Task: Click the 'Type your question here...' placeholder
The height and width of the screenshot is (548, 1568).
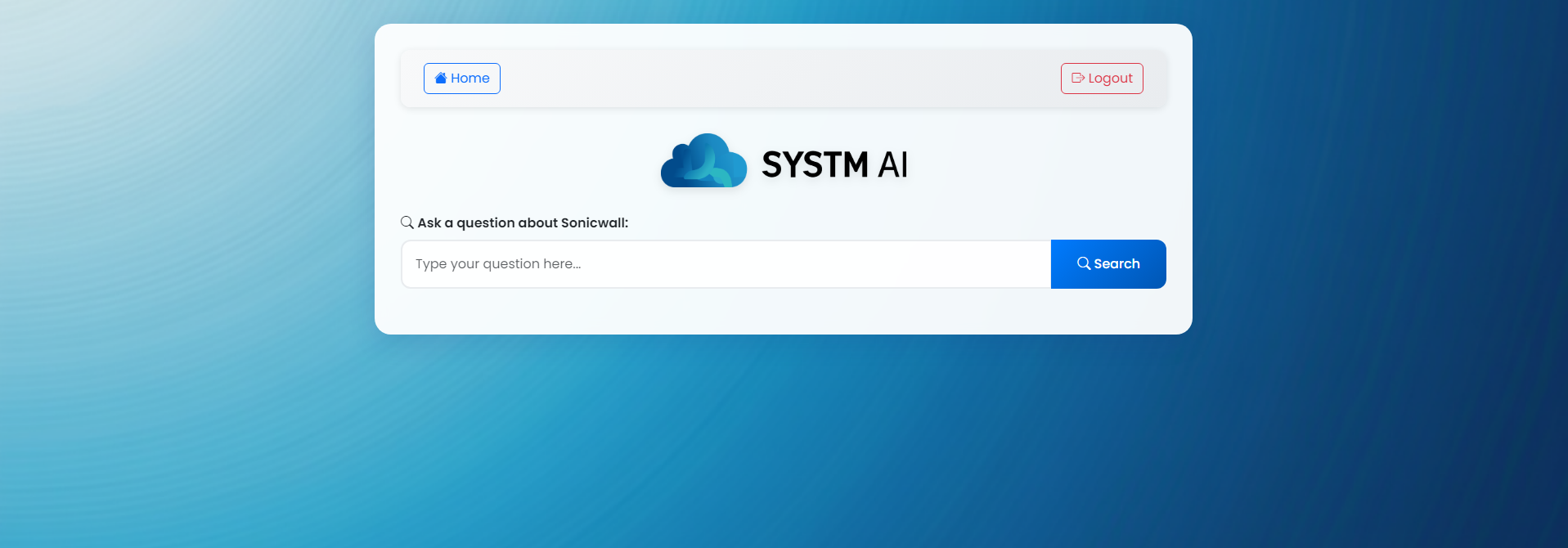Action: [x=498, y=264]
